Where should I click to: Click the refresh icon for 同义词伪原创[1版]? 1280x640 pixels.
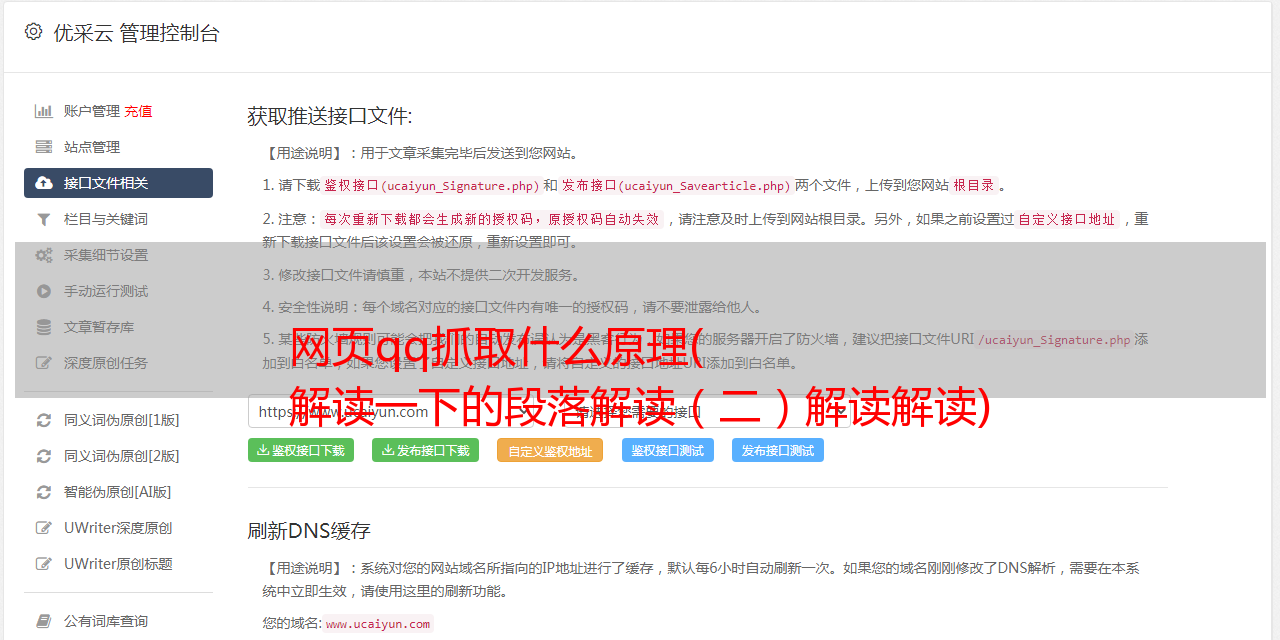44,420
